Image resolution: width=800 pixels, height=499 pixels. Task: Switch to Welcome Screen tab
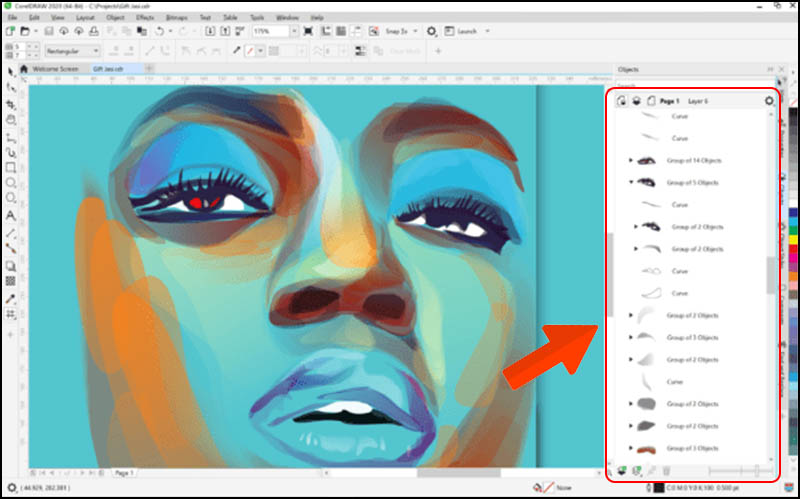point(55,69)
